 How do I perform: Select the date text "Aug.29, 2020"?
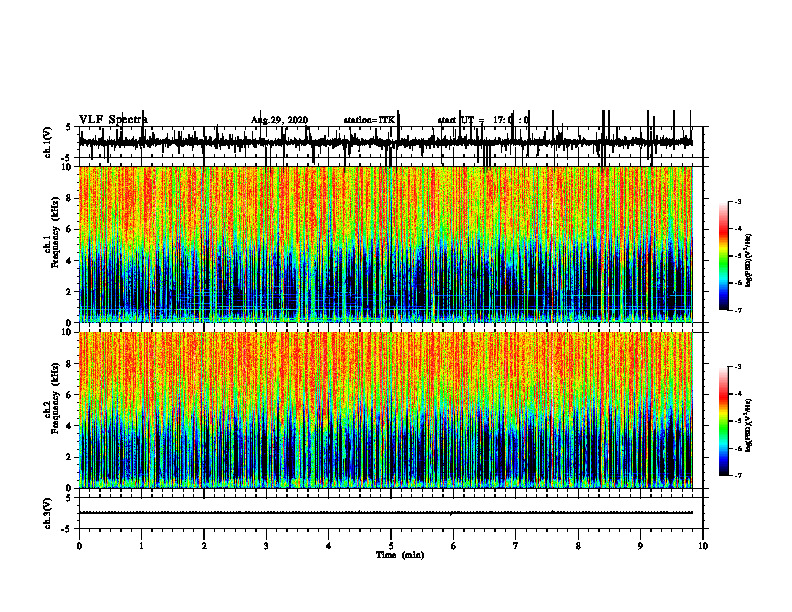tap(279, 120)
